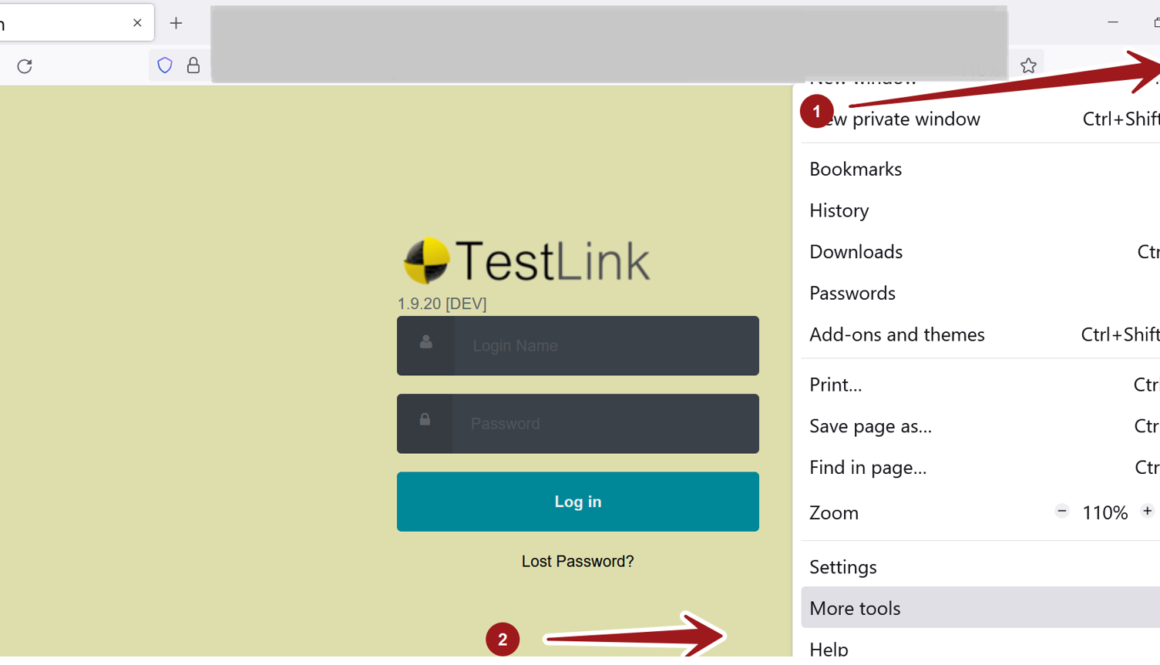The width and height of the screenshot is (1160, 665).
Task: Reset zoom by clicking the 110% value
Action: tap(1105, 513)
